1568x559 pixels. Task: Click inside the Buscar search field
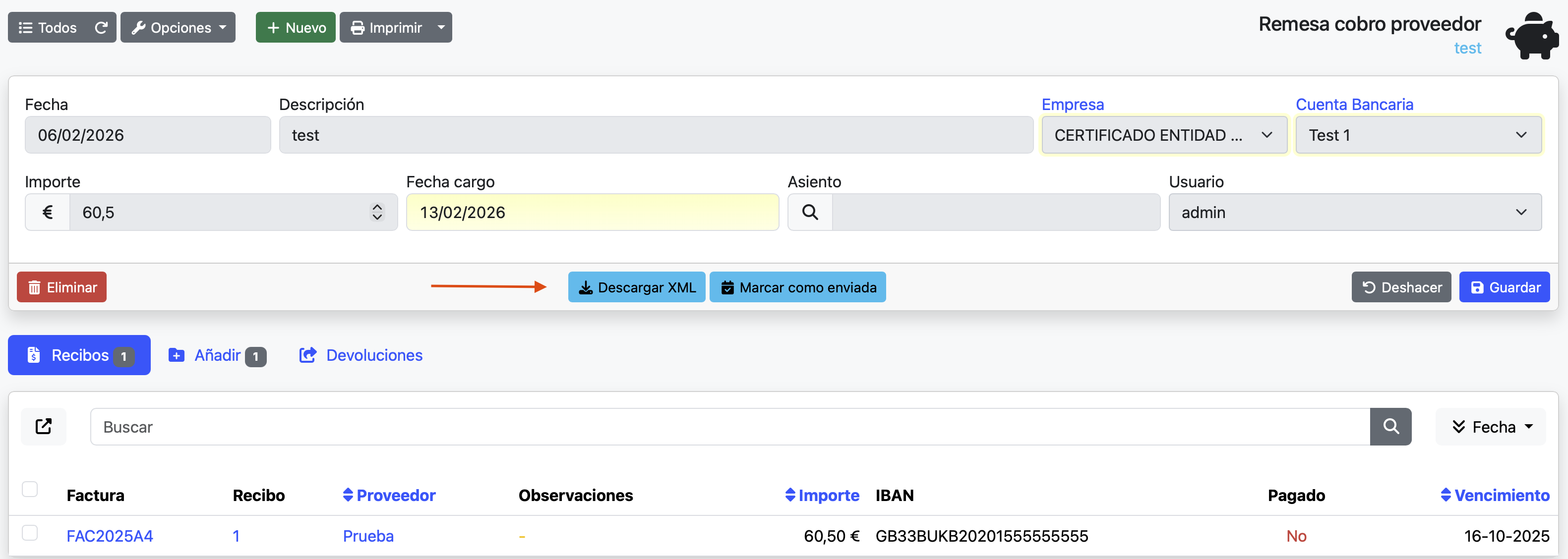pyautogui.click(x=426, y=426)
